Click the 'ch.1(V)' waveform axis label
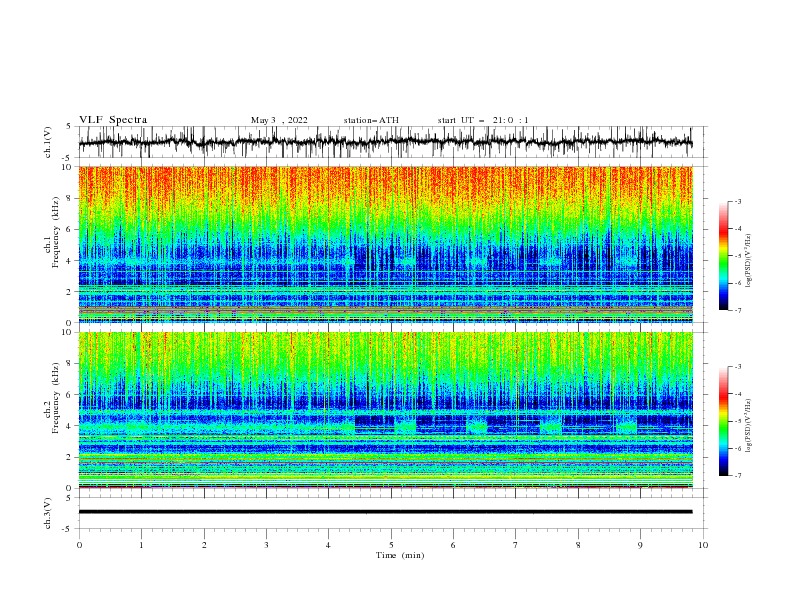Viewport: 792px width, 612px height. click(x=47, y=142)
